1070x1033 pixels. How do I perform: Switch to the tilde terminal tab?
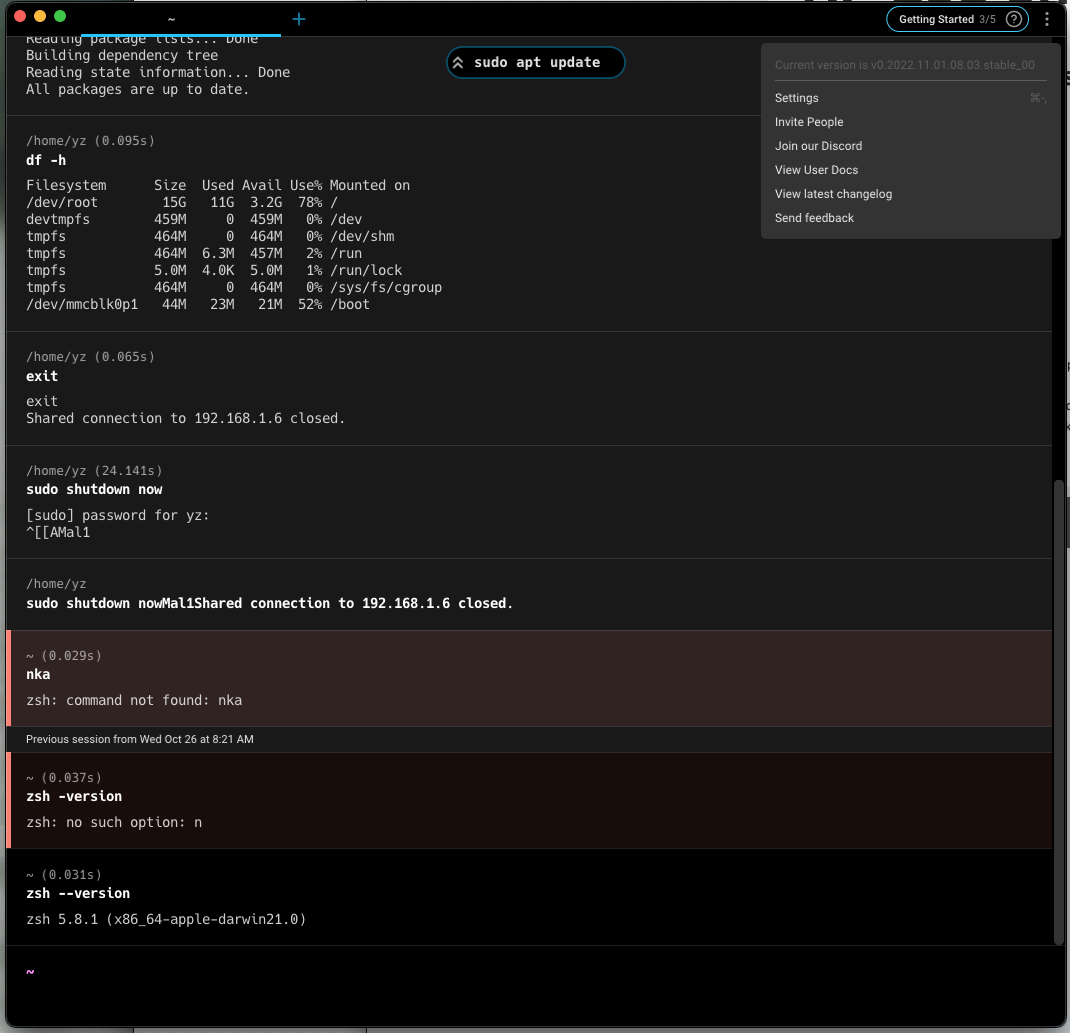[170, 18]
